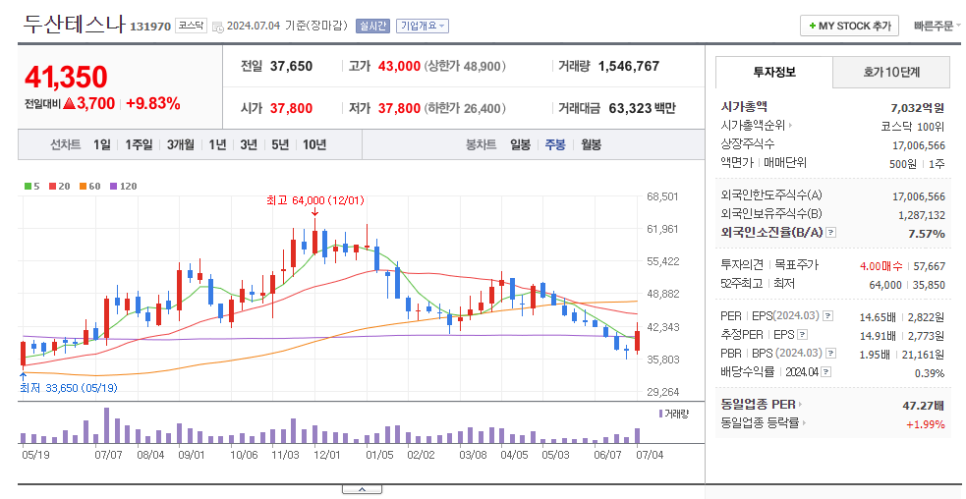Image resolution: width=966 pixels, height=499 pixels.
Task: Open the 동일업종 등락률 link
Action: coord(763,423)
